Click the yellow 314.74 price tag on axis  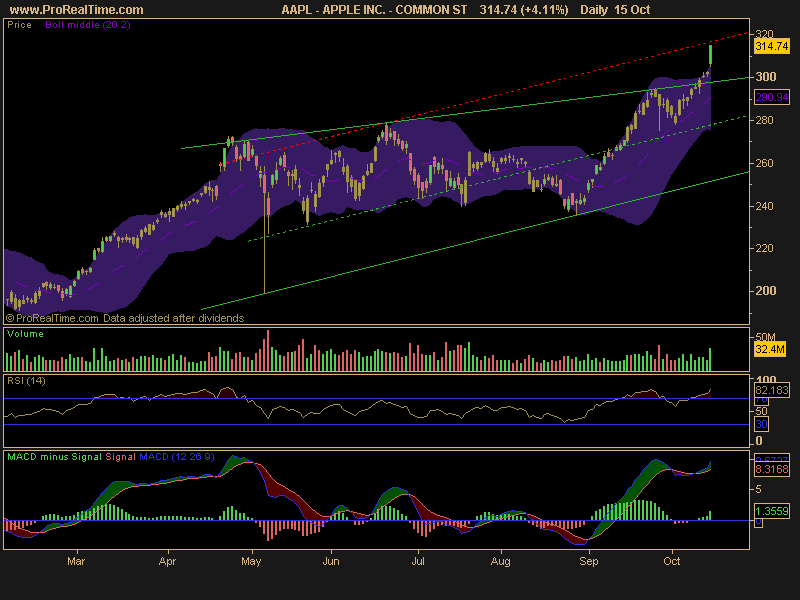[x=772, y=46]
